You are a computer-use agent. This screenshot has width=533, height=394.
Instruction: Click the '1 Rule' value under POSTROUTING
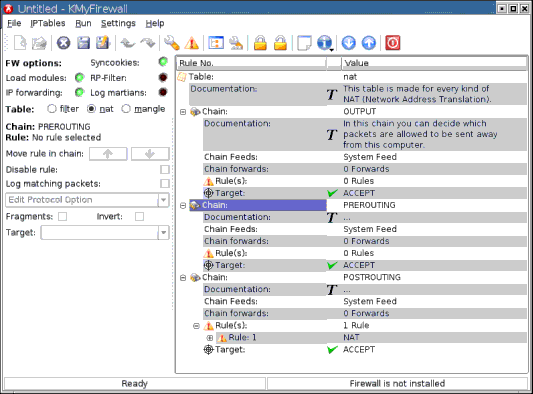(x=356, y=325)
